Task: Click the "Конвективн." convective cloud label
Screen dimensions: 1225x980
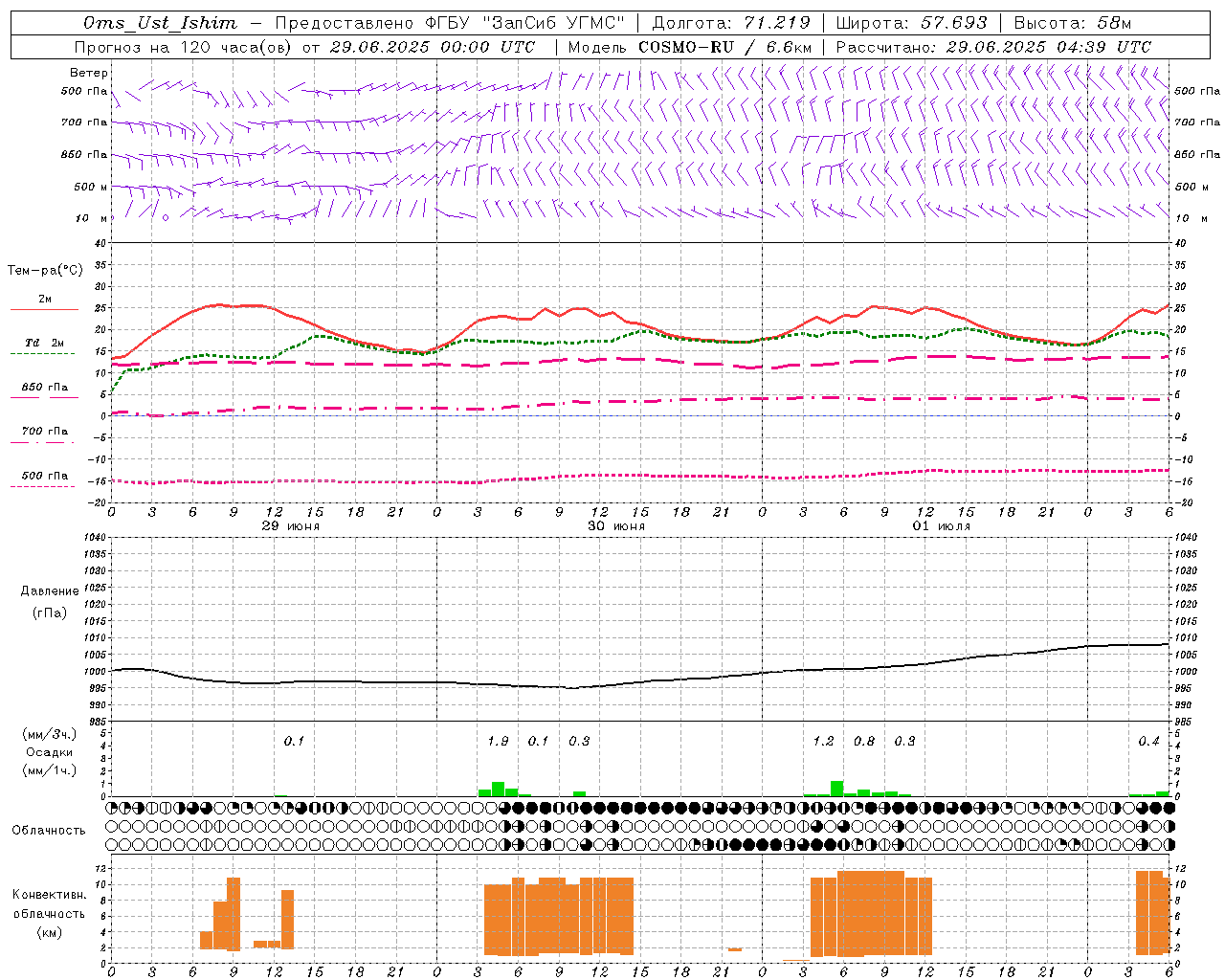Action: point(50,895)
